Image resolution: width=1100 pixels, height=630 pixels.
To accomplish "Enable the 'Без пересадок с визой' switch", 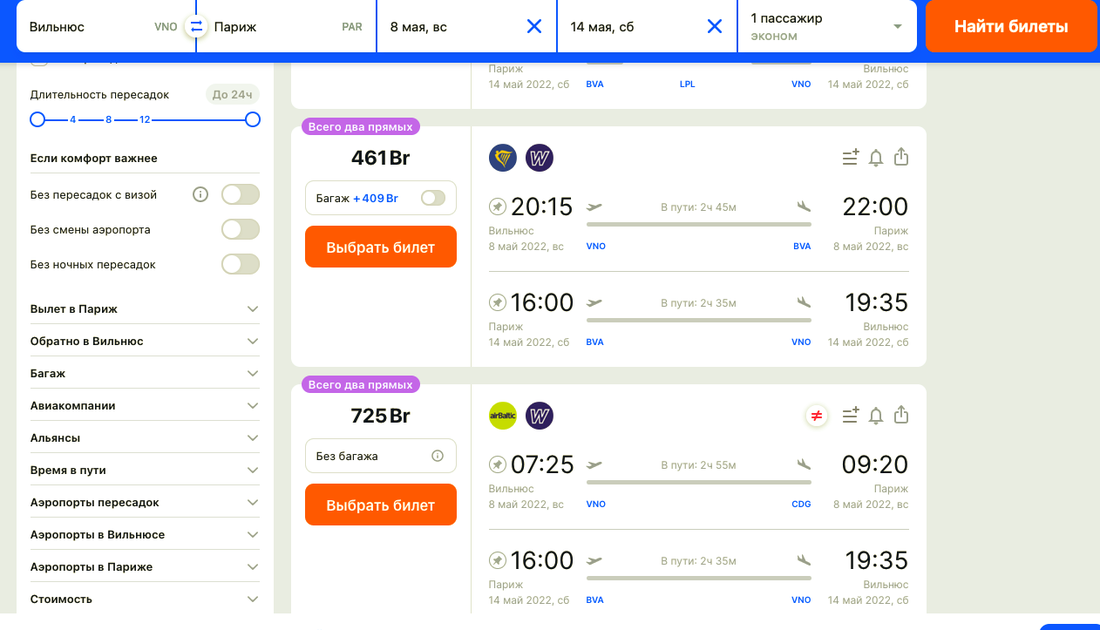I will pos(240,194).
